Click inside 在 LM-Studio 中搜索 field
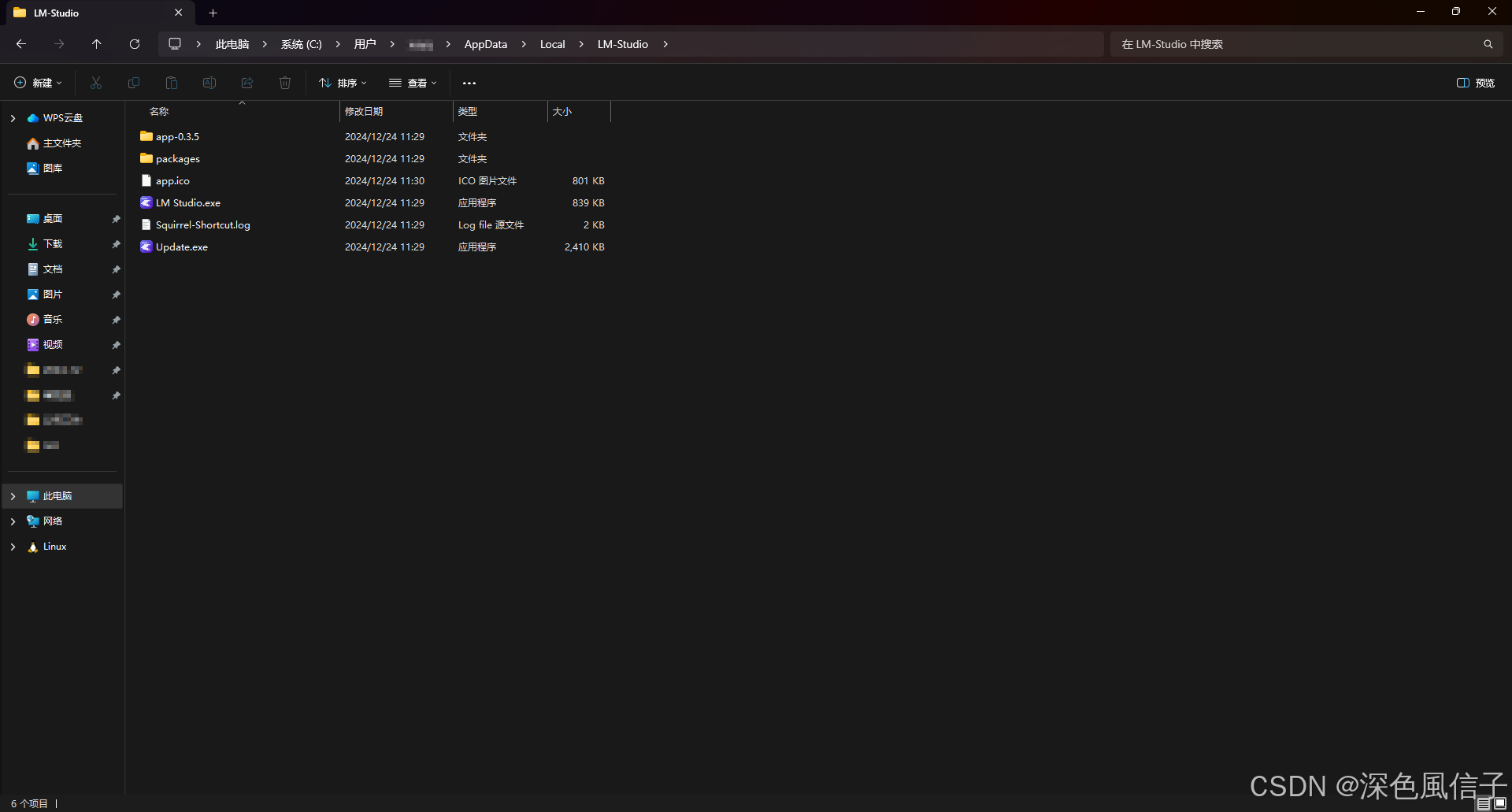The image size is (1512, 812). tap(1295, 44)
